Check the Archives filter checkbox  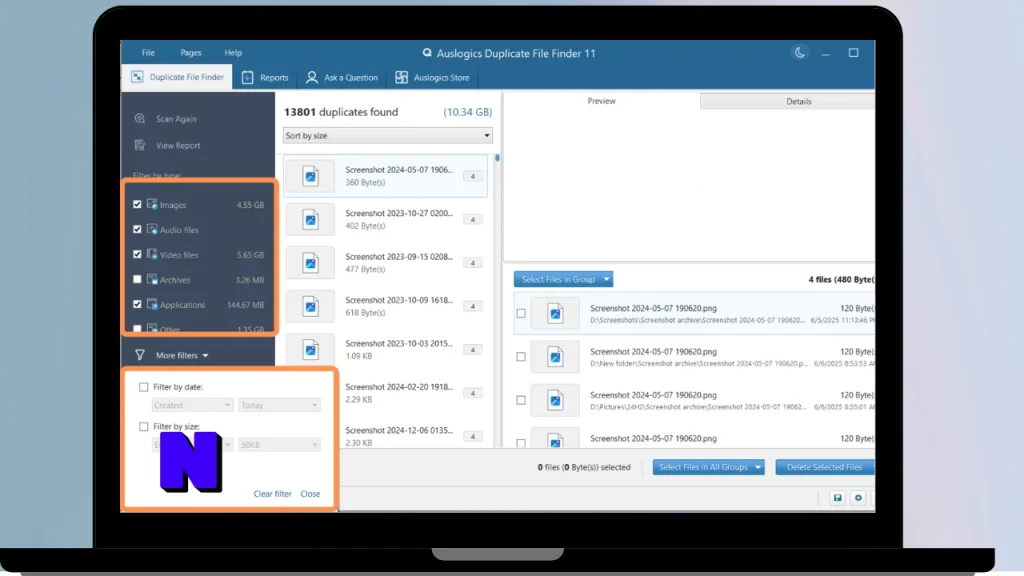pos(137,279)
